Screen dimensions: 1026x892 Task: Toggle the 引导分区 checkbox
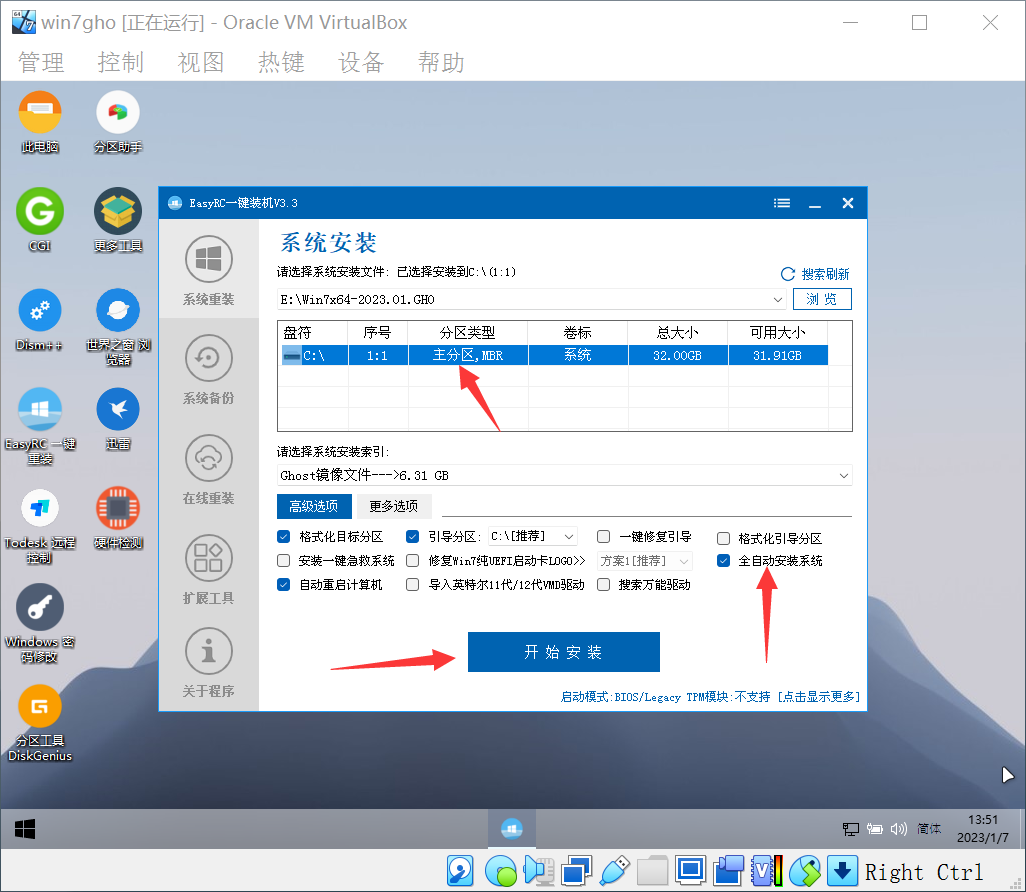tap(412, 537)
